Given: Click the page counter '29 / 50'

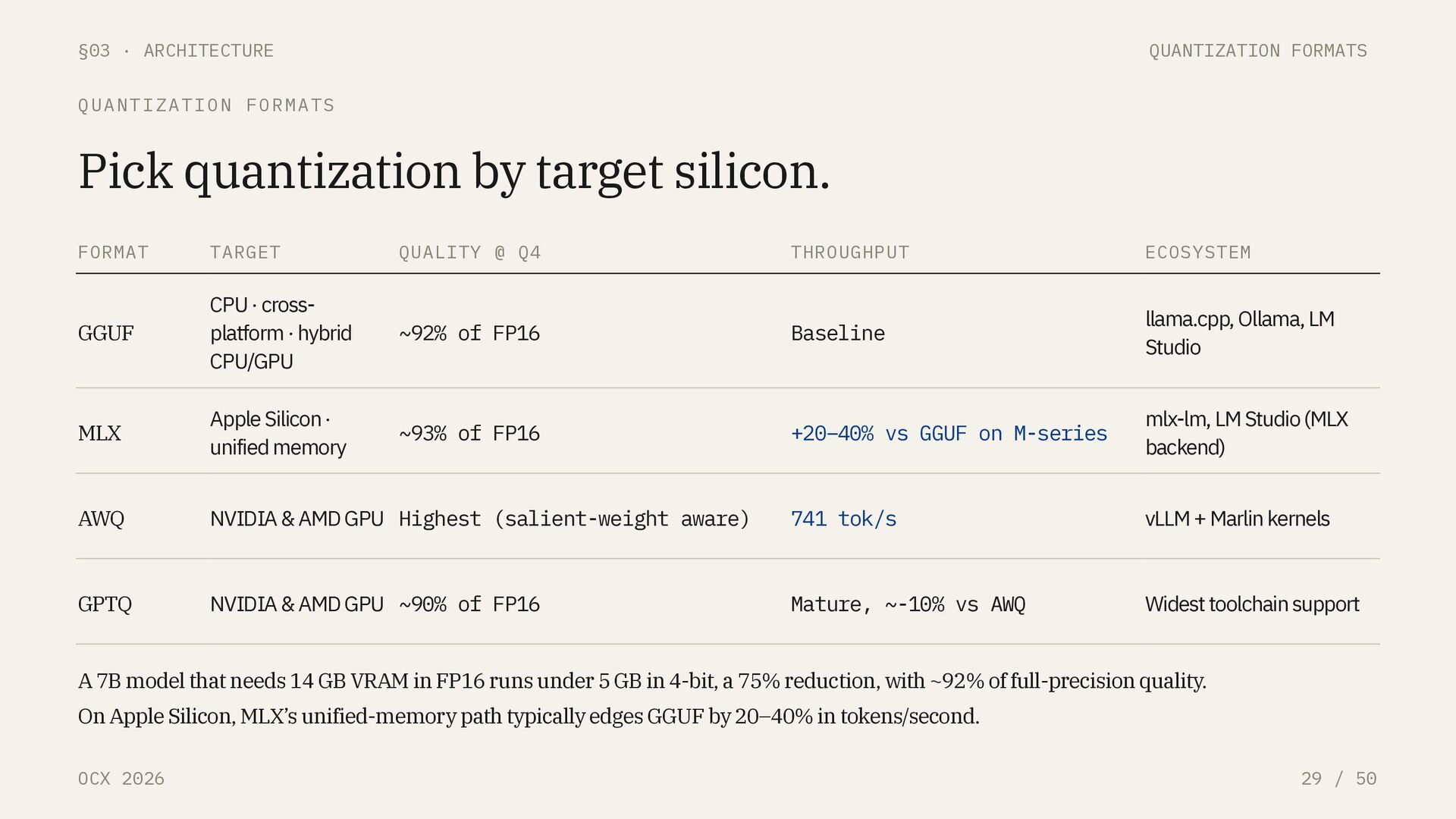Looking at the screenshot, I should pos(1338,779).
